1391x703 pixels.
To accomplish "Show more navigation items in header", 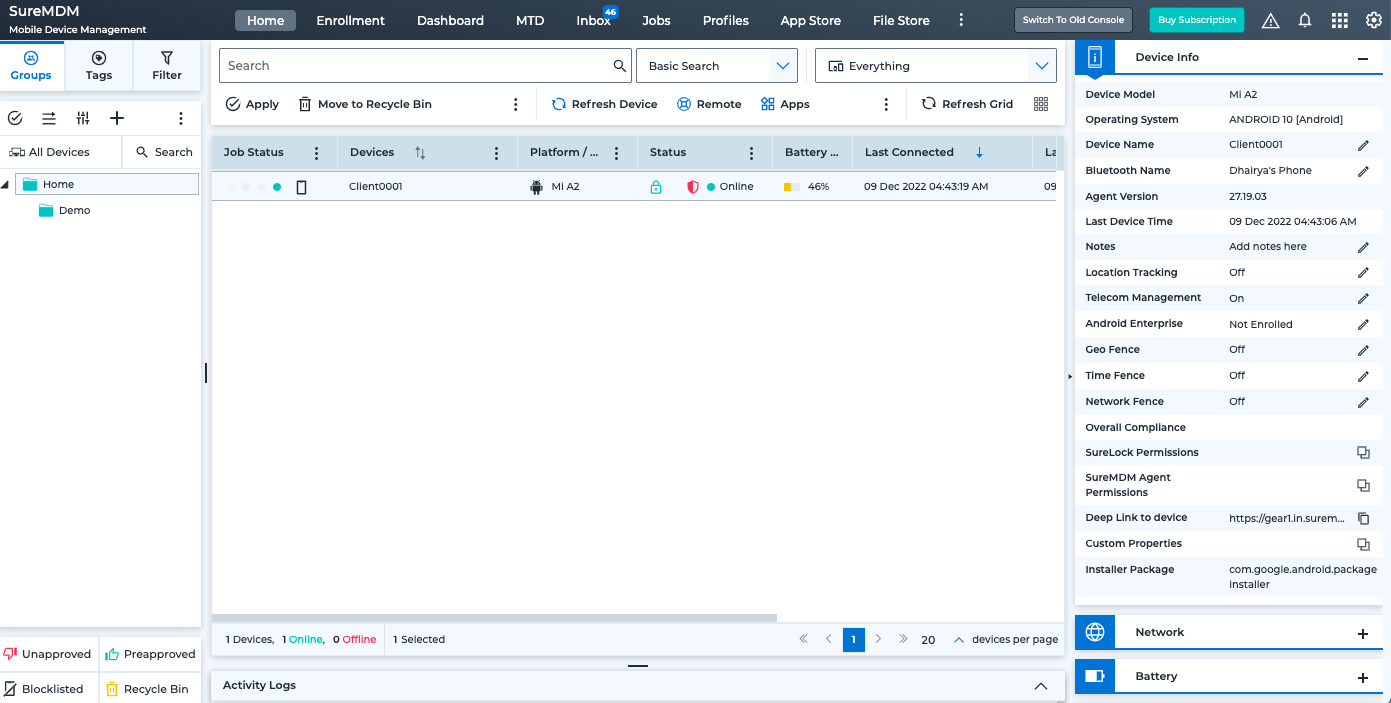I will click(961, 20).
